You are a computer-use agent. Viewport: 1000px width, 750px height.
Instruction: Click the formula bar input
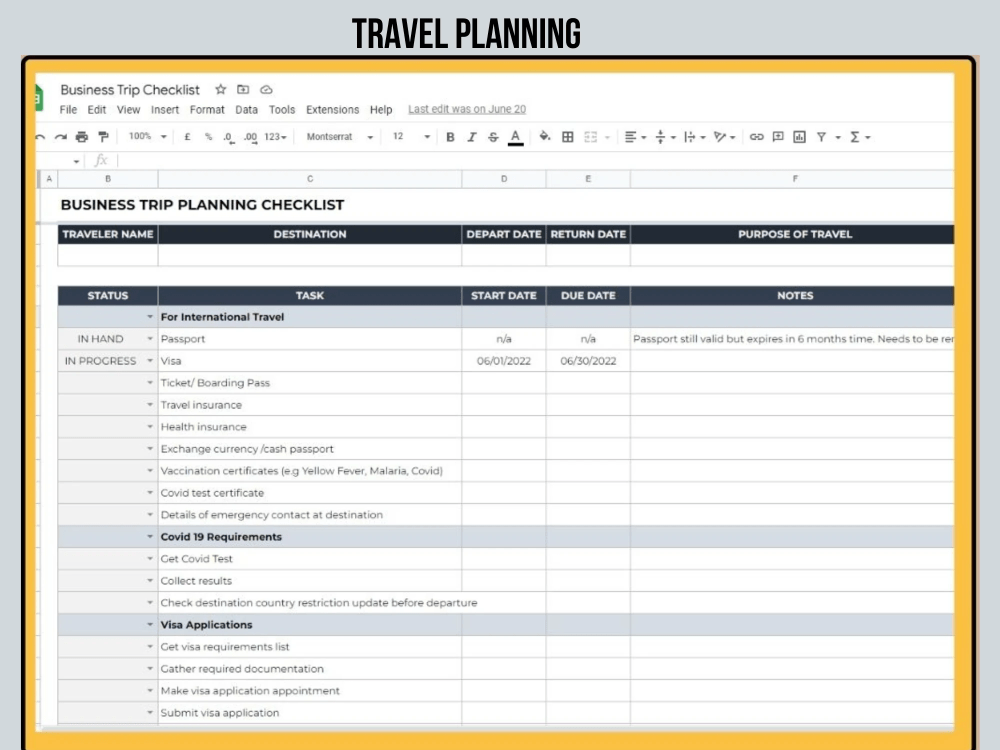coord(536,161)
